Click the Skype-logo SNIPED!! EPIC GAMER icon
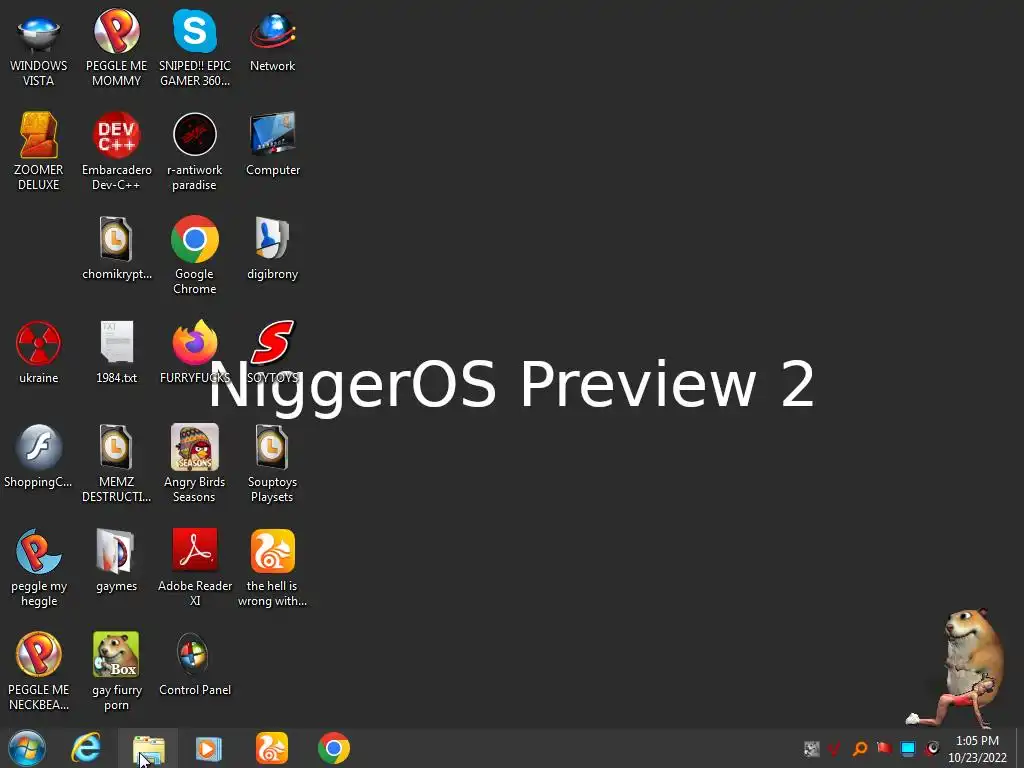 pos(195,48)
